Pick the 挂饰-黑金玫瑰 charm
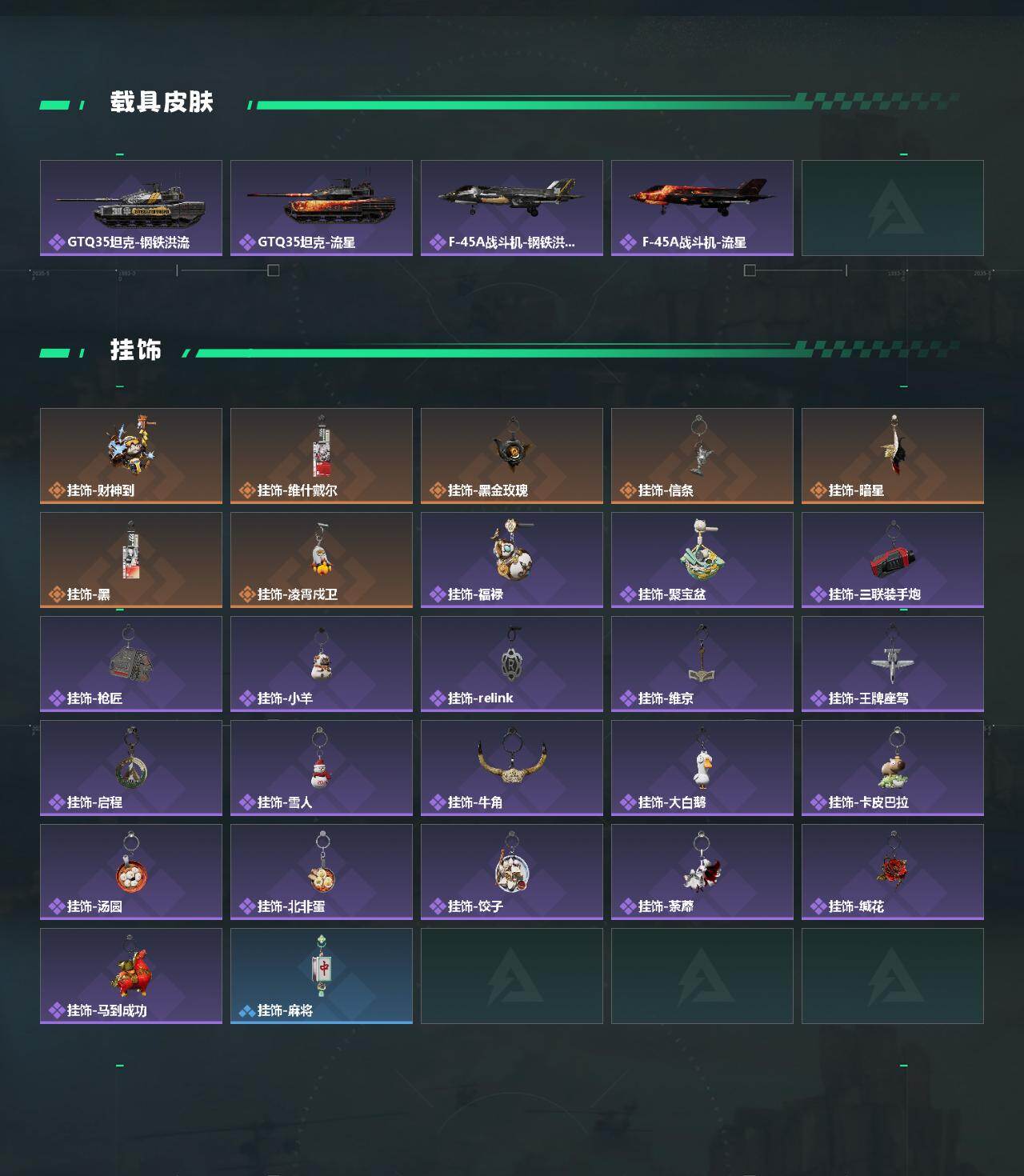Viewport: 1024px width, 1176px height. [x=512, y=456]
